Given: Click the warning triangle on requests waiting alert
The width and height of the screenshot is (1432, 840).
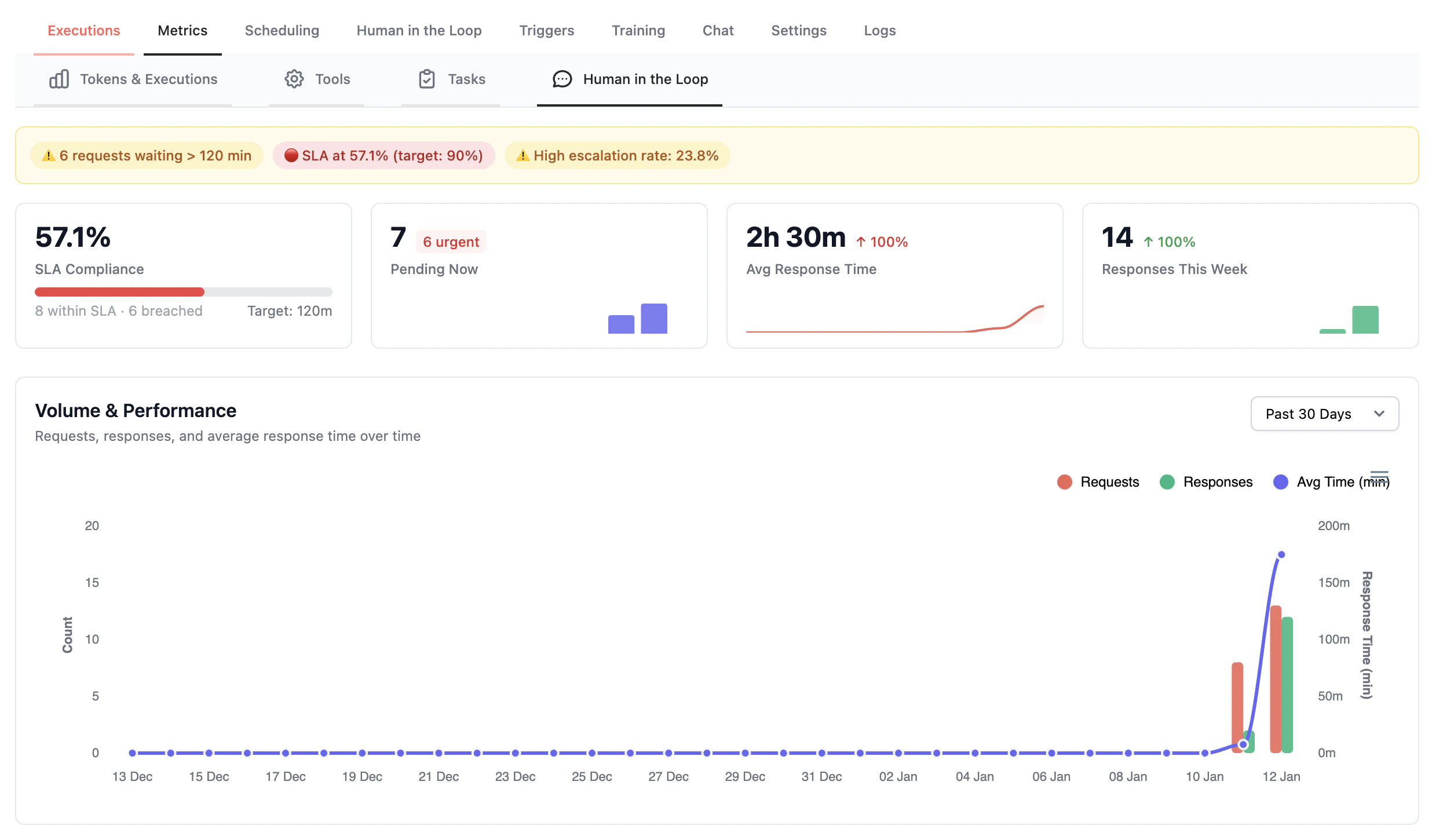Looking at the screenshot, I should [x=48, y=155].
